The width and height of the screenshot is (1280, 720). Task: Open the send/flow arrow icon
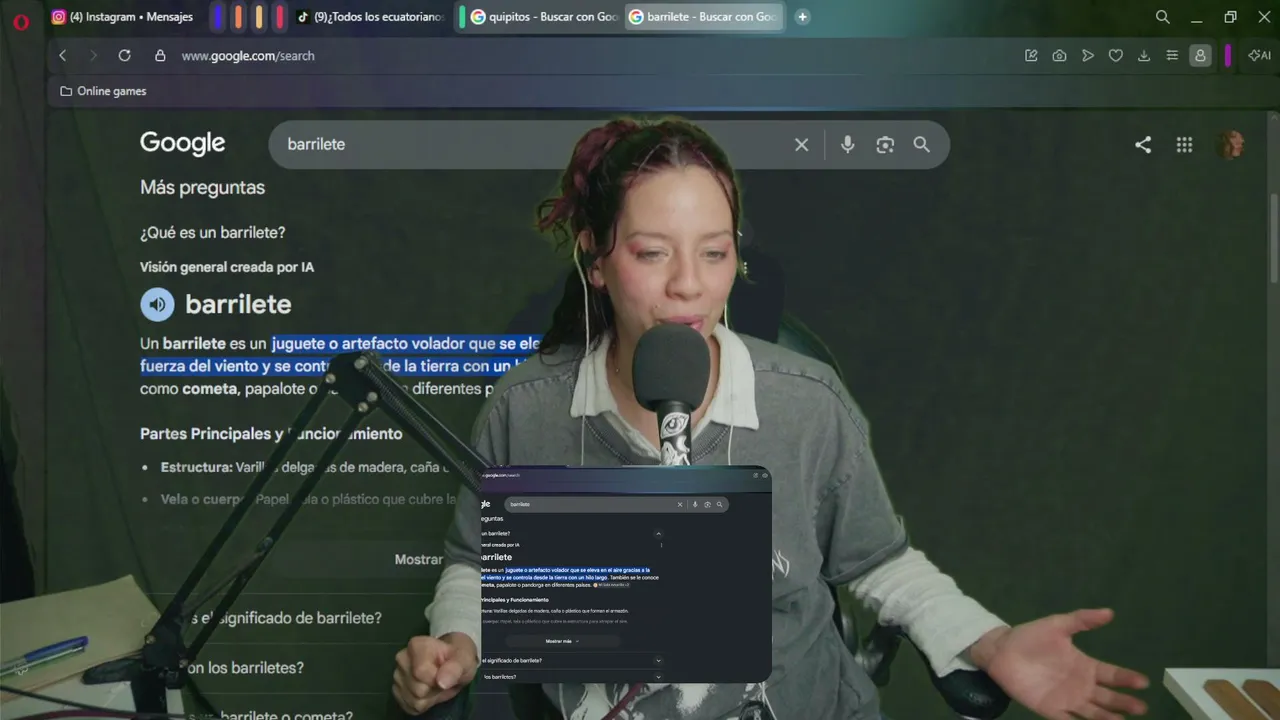(1088, 56)
